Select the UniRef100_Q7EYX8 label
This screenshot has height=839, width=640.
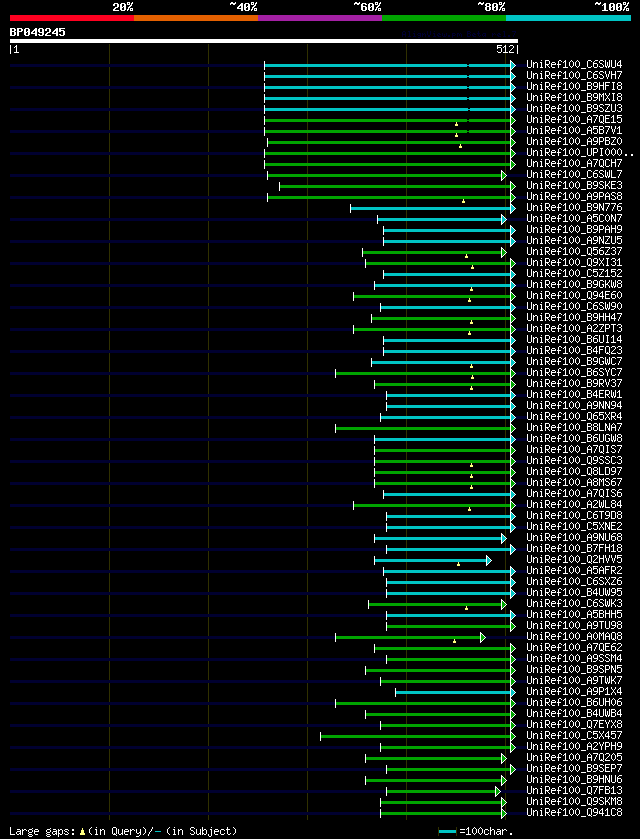[x=574, y=725]
